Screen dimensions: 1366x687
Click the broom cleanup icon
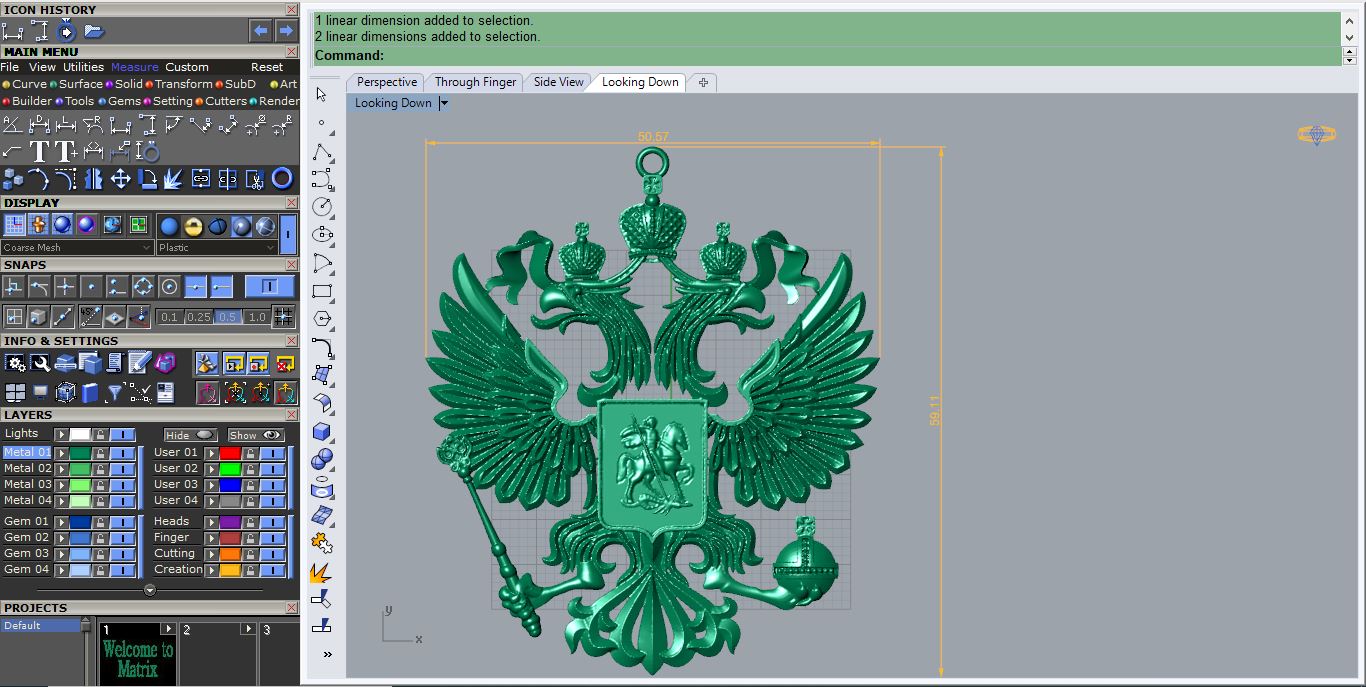[207, 363]
